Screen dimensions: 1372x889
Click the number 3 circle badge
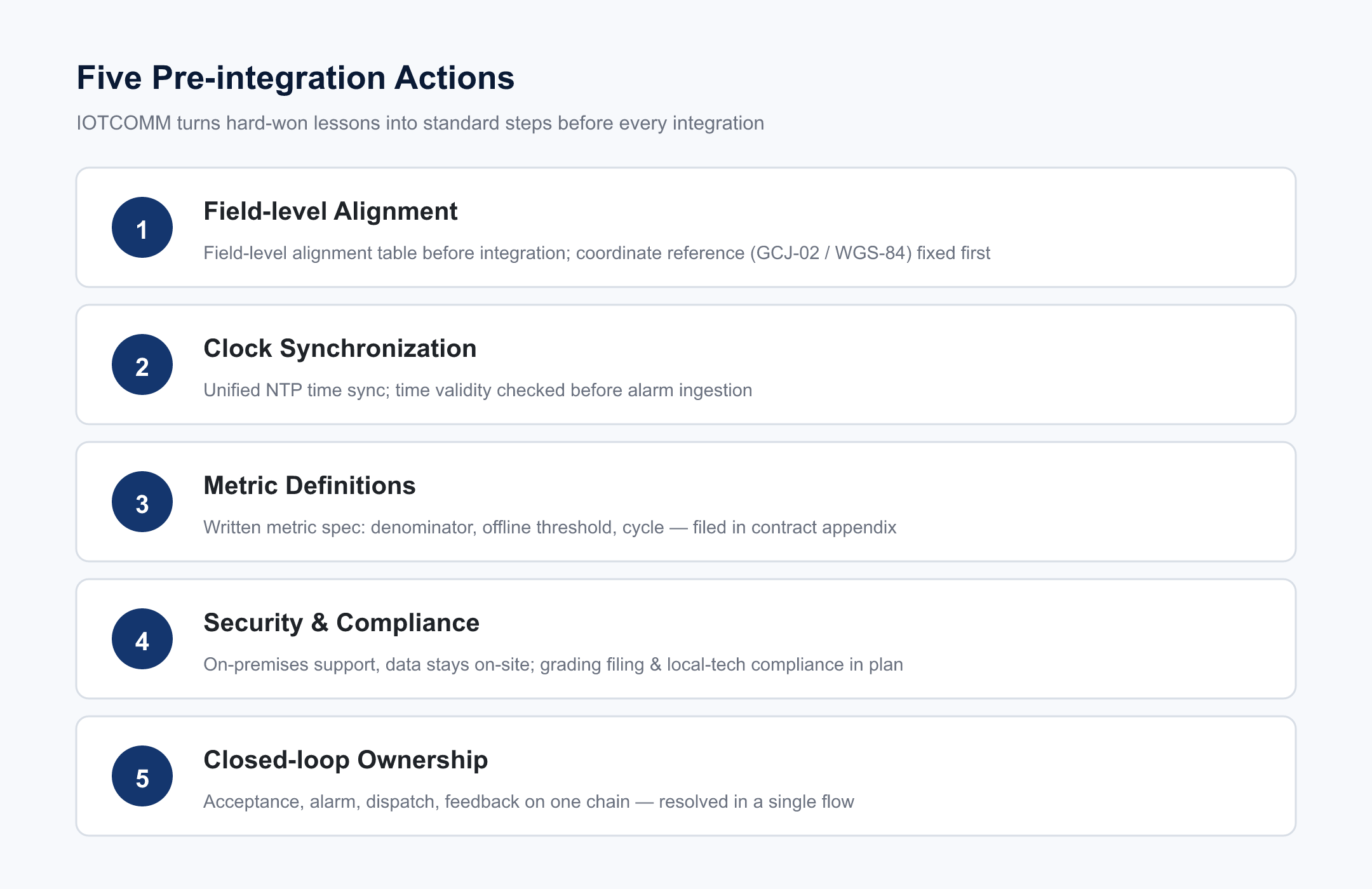[142, 502]
